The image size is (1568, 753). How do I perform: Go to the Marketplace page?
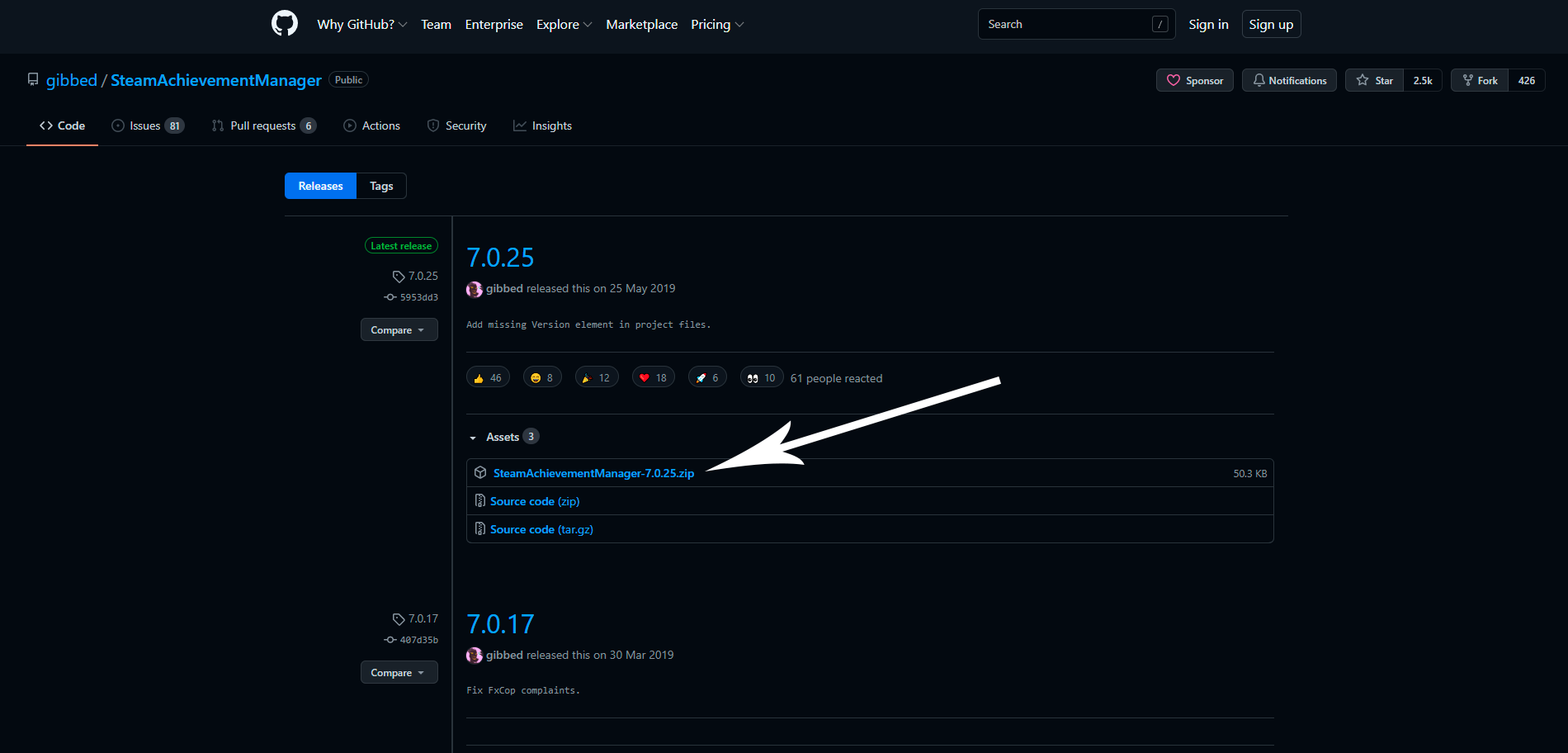tap(641, 25)
